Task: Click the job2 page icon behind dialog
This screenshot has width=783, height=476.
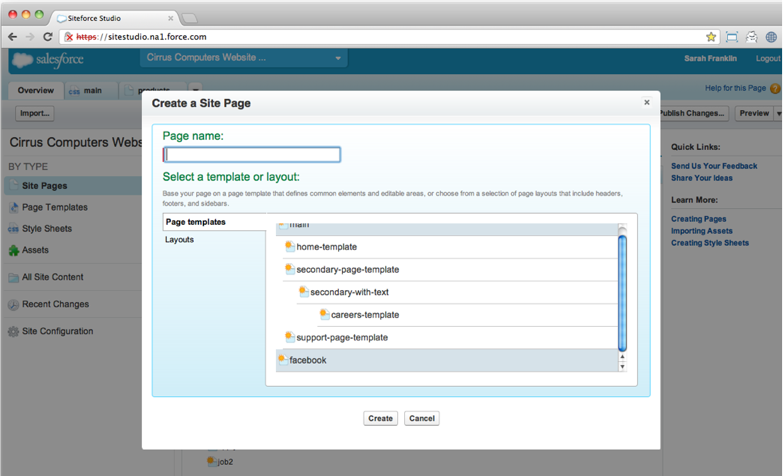Action: [212, 461]
